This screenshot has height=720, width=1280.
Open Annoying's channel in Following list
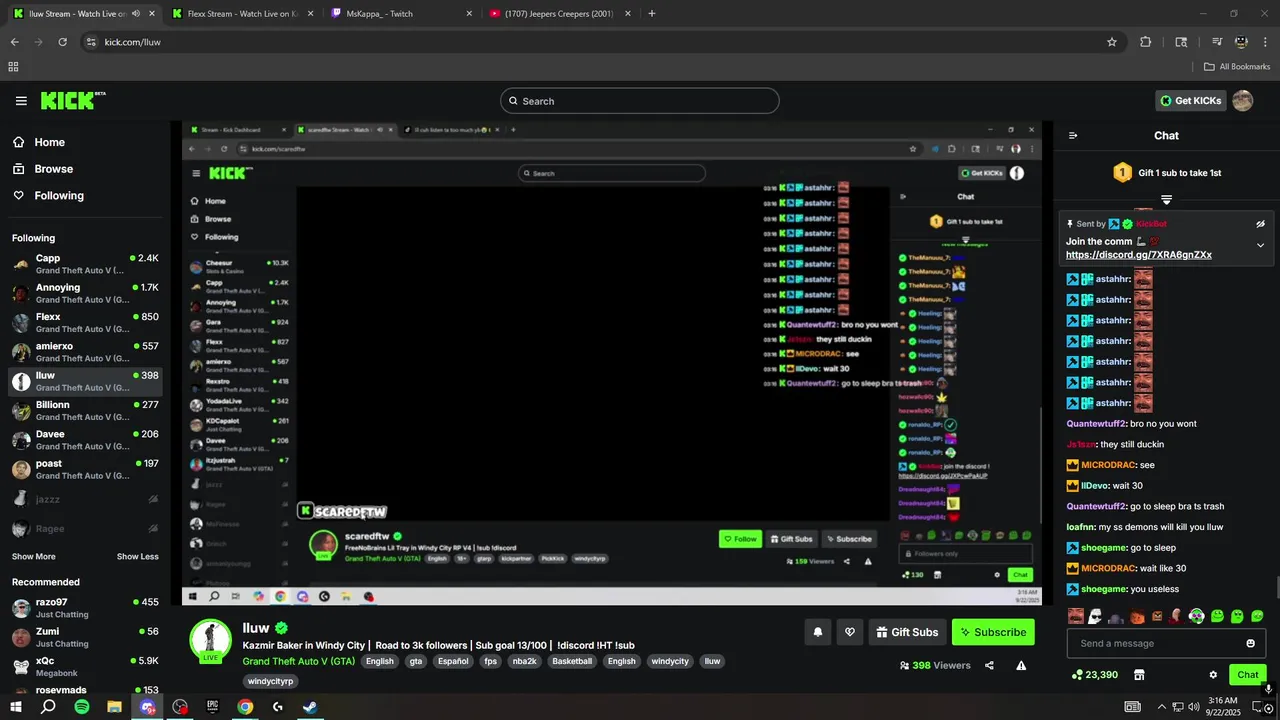(x=85, y=293)
